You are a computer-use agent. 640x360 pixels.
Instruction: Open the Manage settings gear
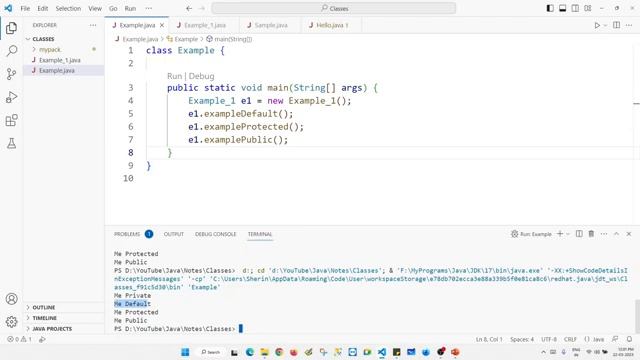point(11,322)
